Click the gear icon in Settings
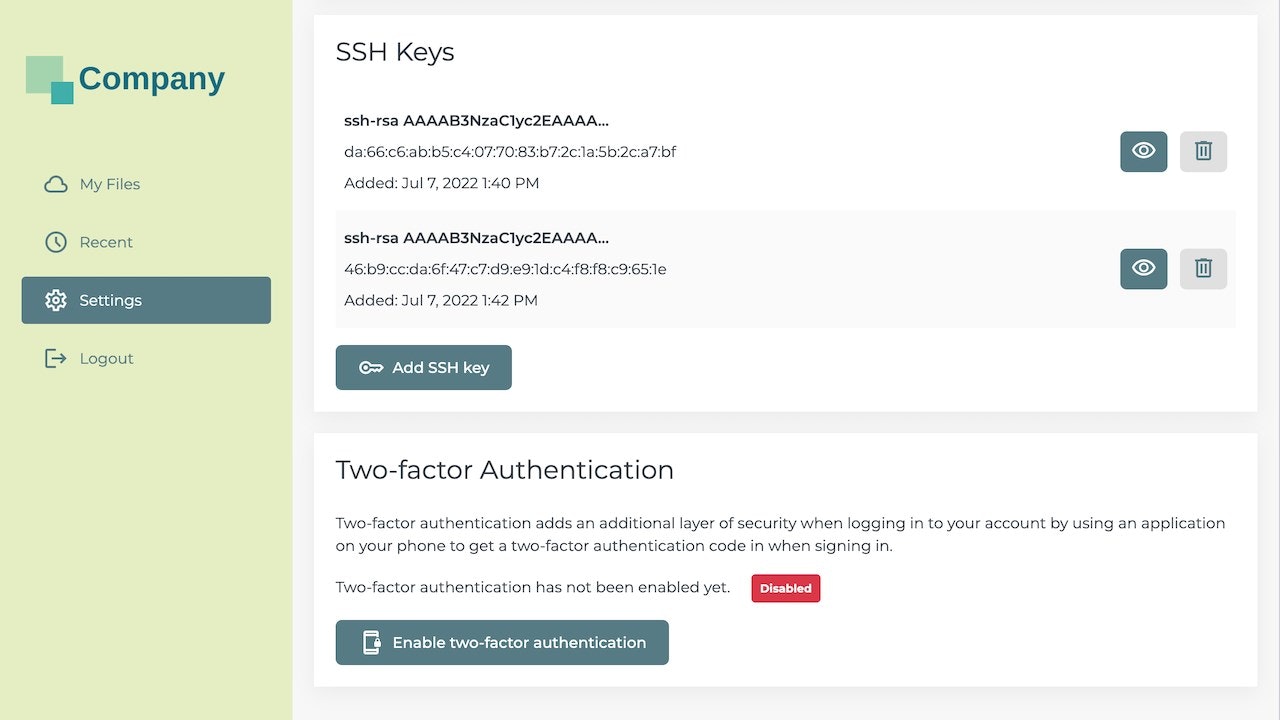 [56, 300]
